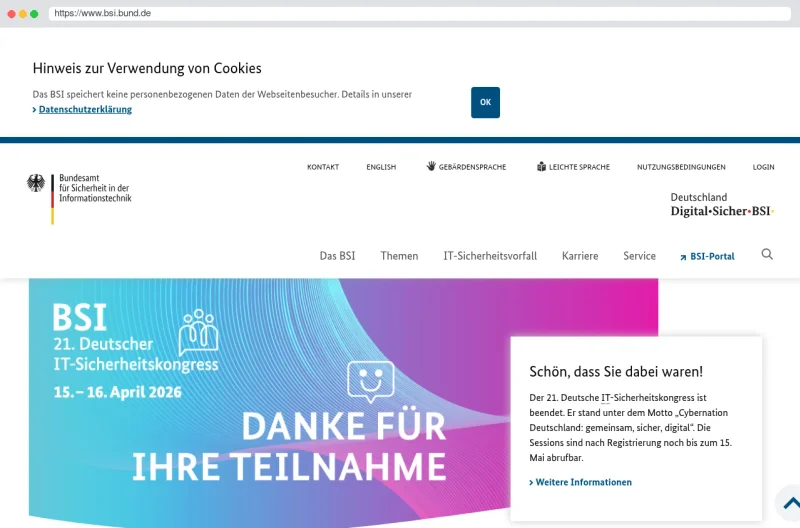Viewport: 800px width, 528px height.
Task: Click the red close window button
Action: coord(11,14)
